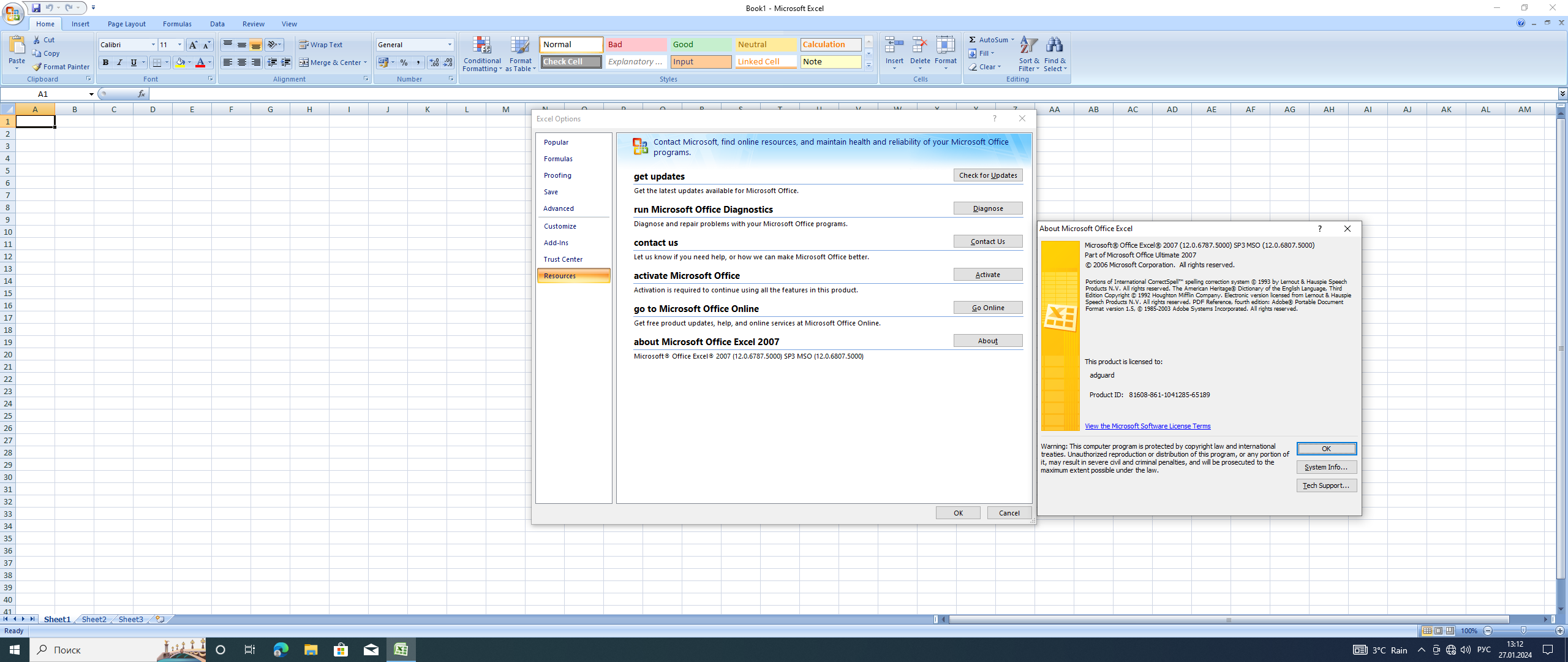This screenshot has height=662, width=1568.
Task: Click the zoom slider in status bar
Action: pyautogui.click(x=1523, y=631)
